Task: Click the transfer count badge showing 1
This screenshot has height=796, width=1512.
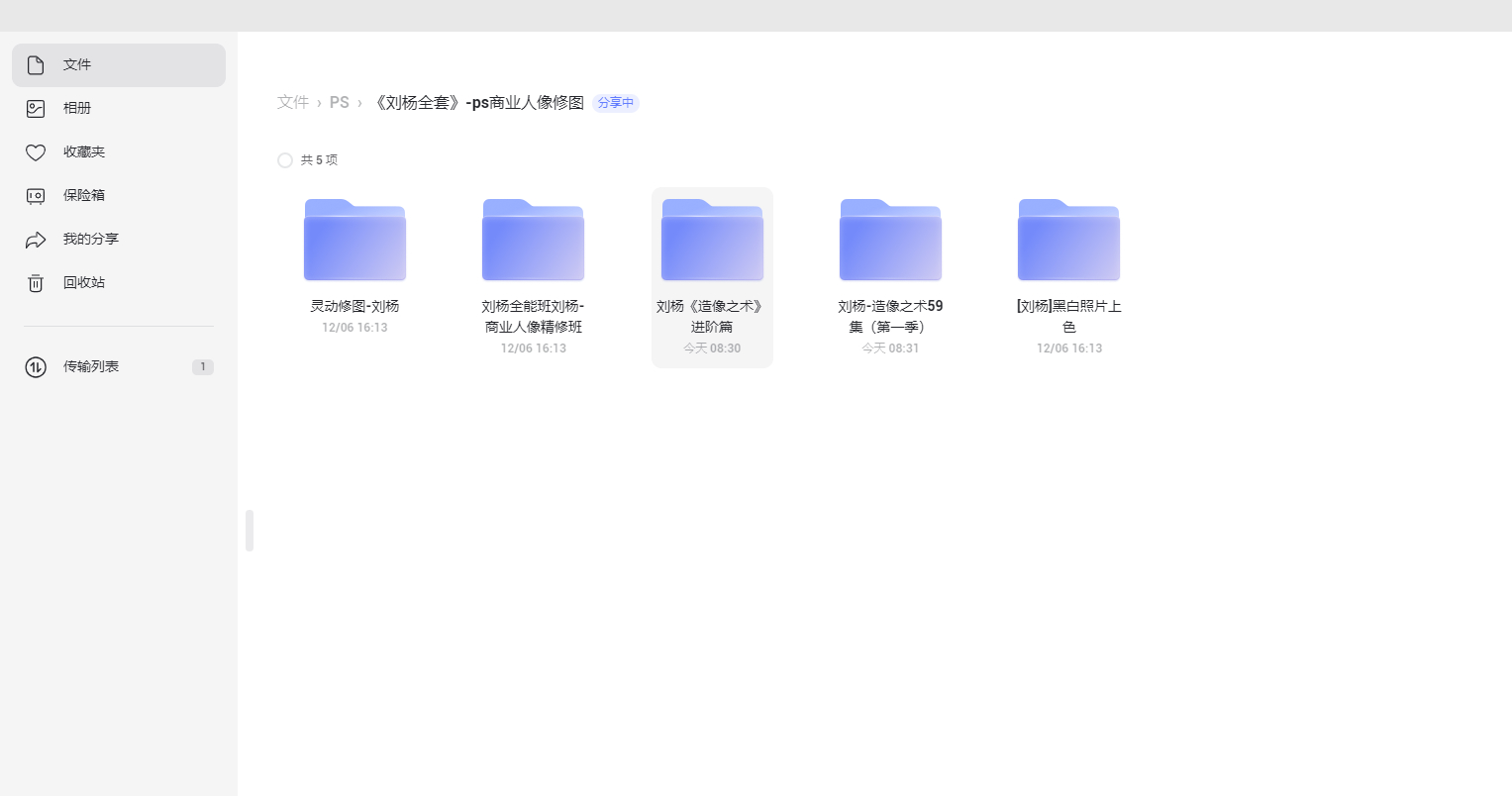Action: click(203, 367)
